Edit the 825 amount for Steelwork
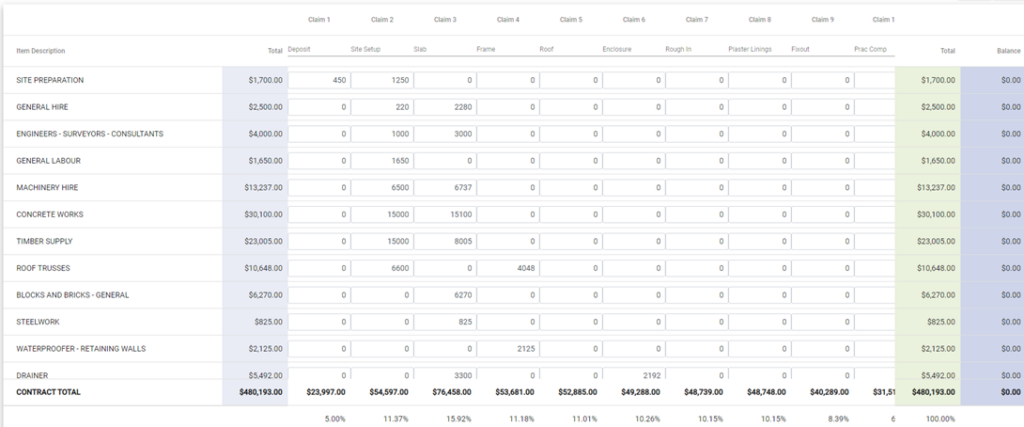The height and width of the screenshot is (427, 1024). [444, 323]
